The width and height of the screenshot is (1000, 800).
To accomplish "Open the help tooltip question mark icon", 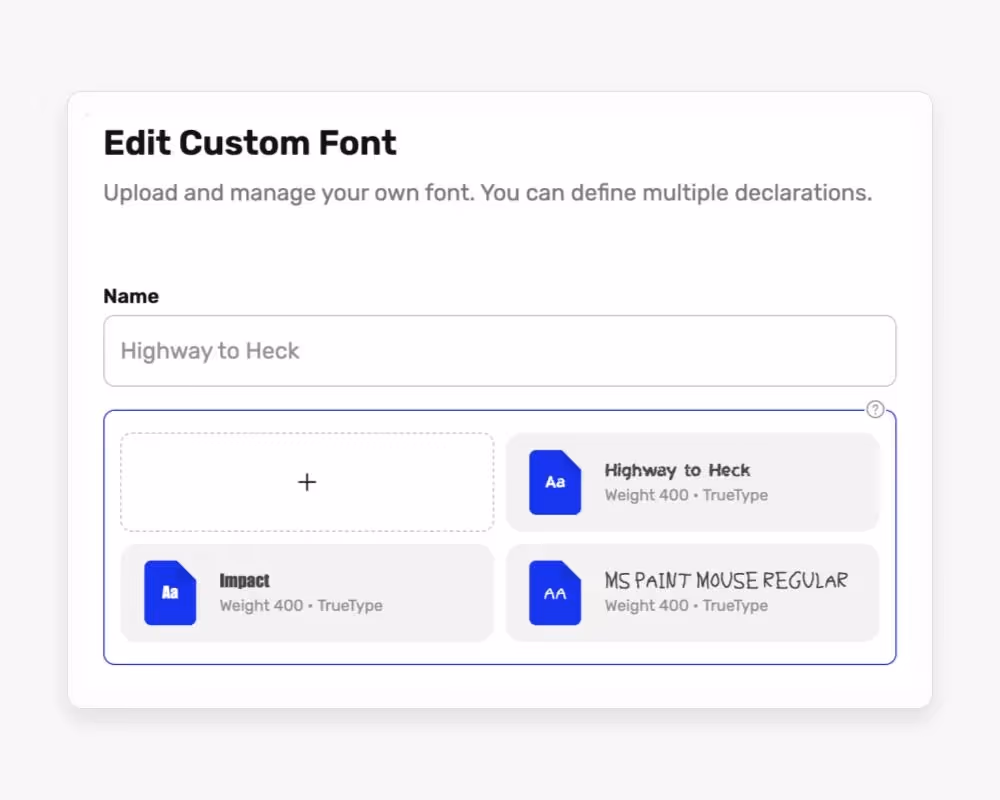I will coord(875,409).
